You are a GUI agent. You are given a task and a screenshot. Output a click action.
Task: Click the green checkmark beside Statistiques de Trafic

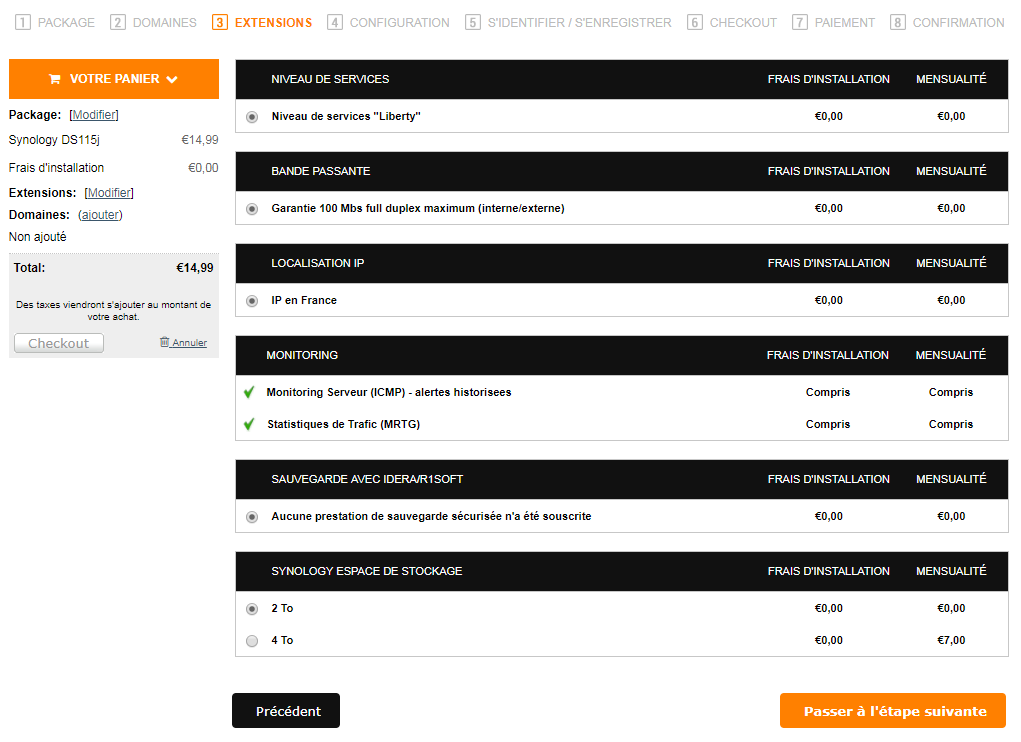coord(249,424)
